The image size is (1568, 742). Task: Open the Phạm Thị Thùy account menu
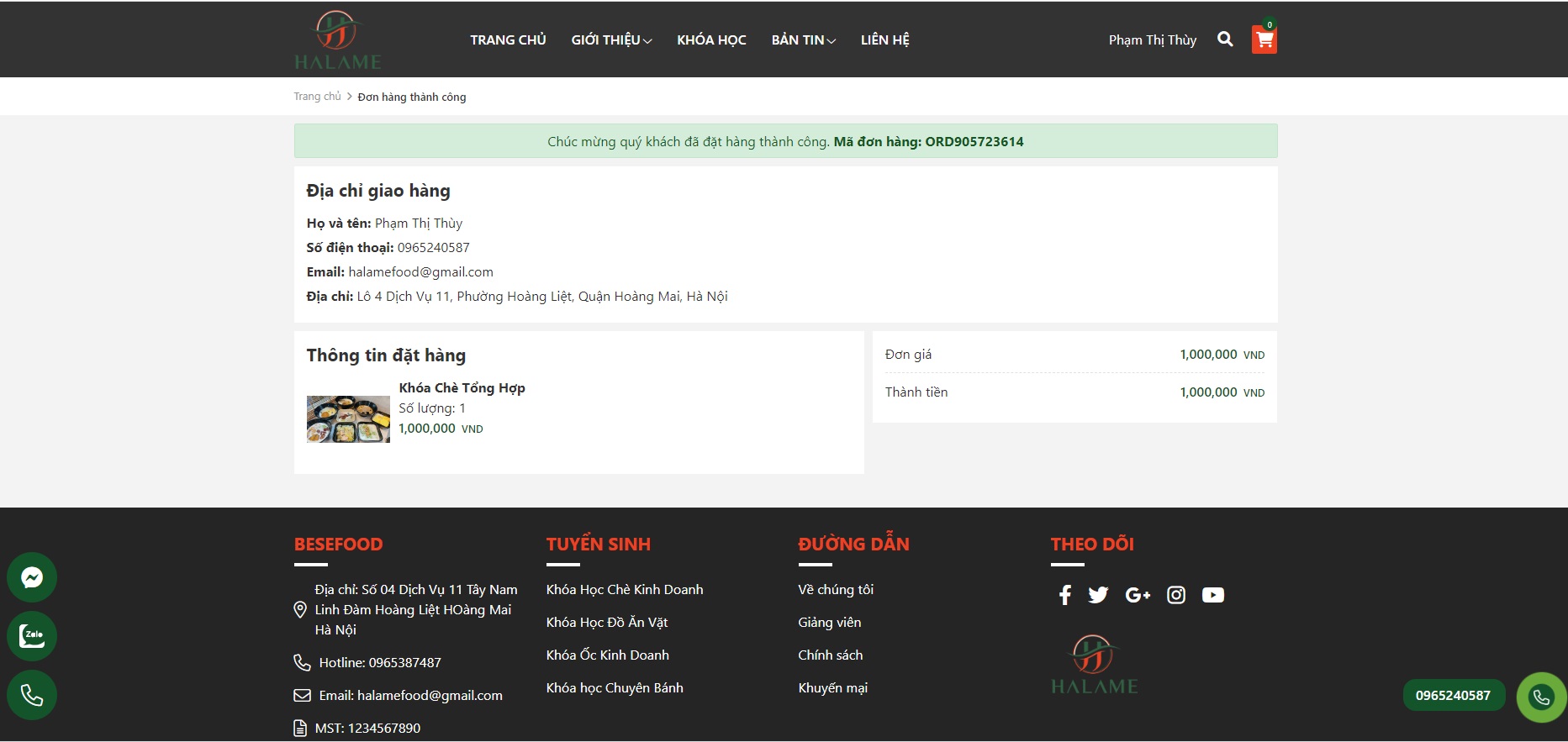(1152, 40)
